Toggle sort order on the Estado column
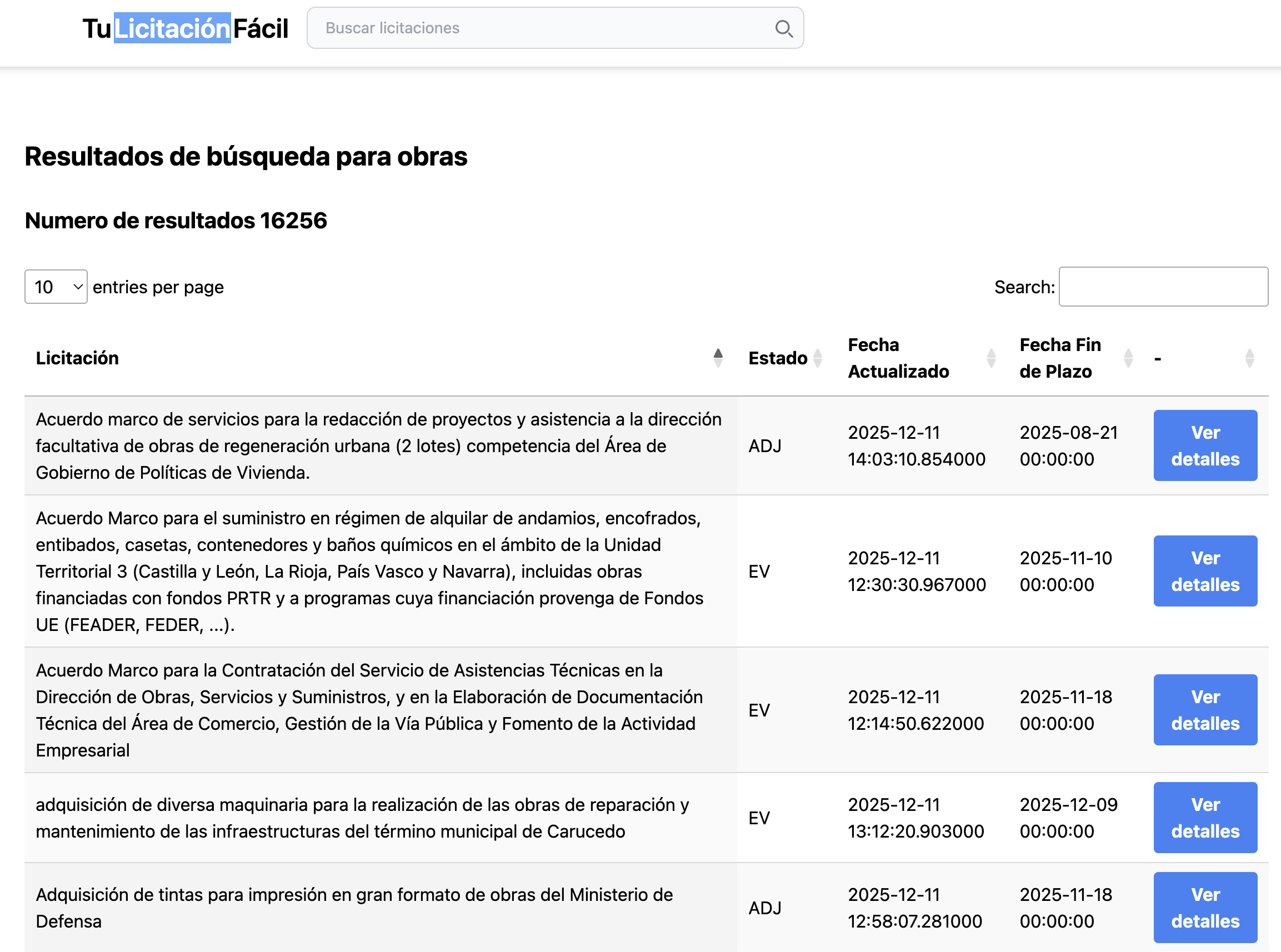 coord(818,357)
